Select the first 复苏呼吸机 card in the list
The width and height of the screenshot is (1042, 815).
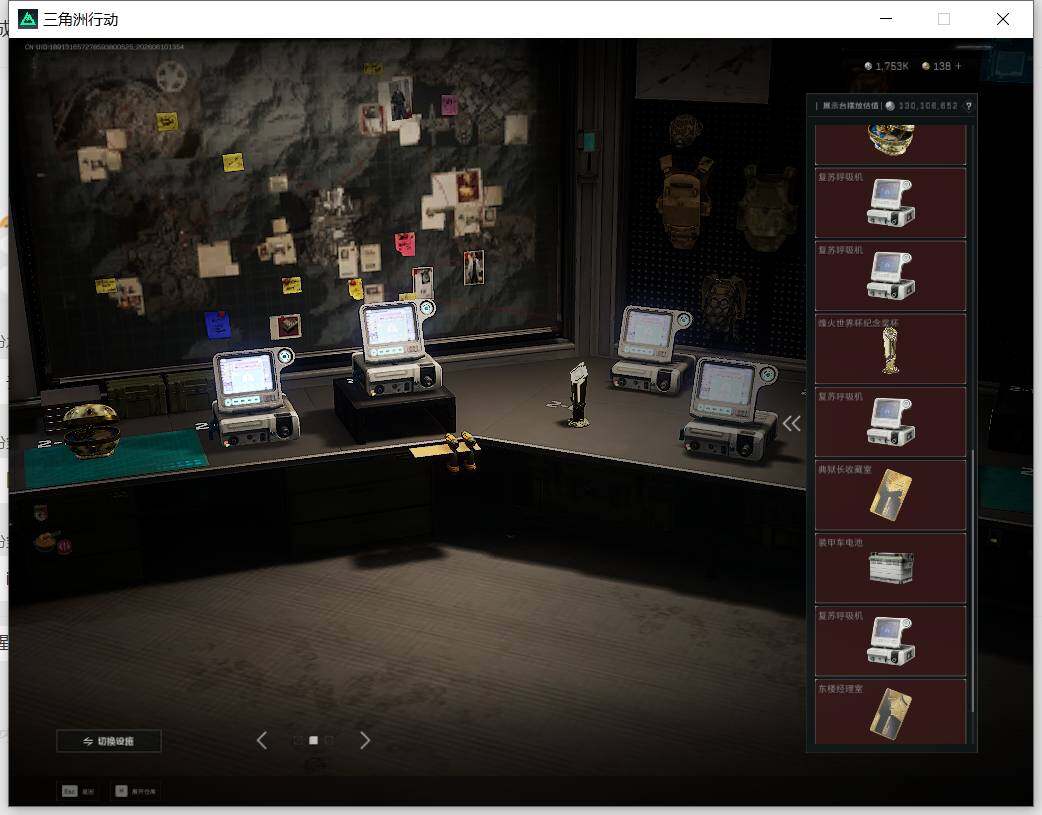[x=890, y=203]
